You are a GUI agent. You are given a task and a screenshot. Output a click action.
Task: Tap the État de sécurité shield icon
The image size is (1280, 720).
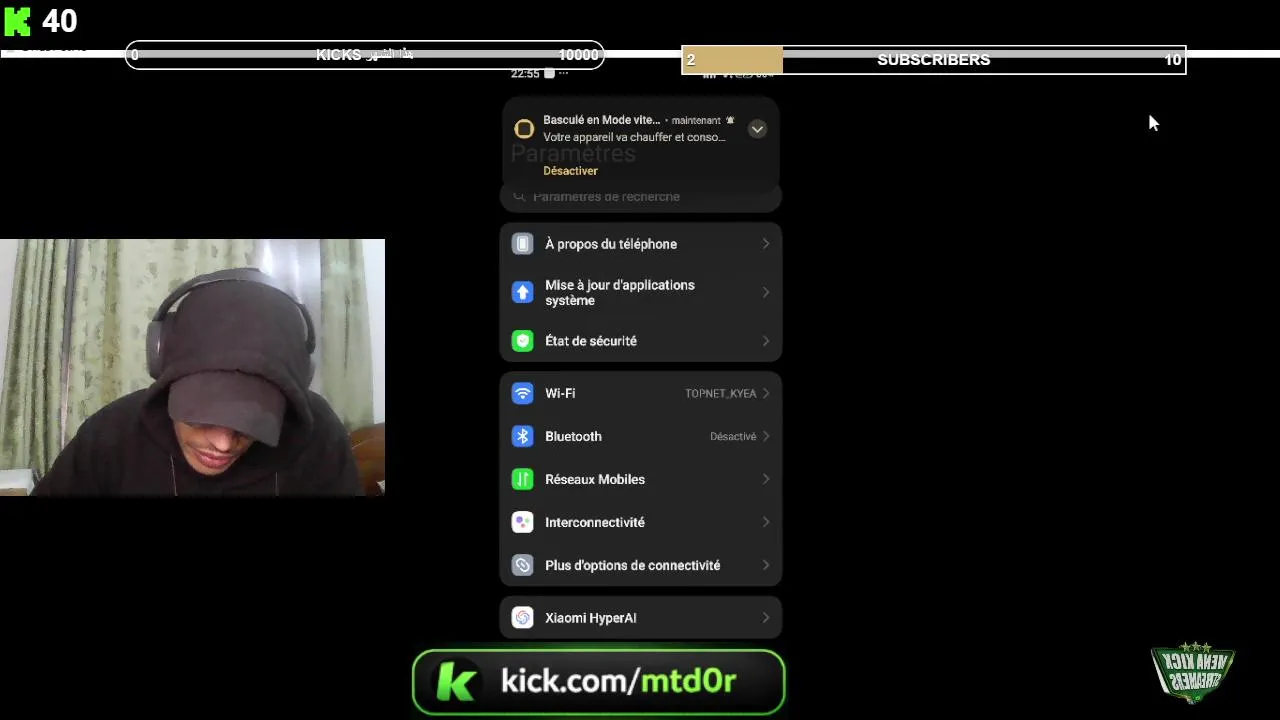coord(522,341)
